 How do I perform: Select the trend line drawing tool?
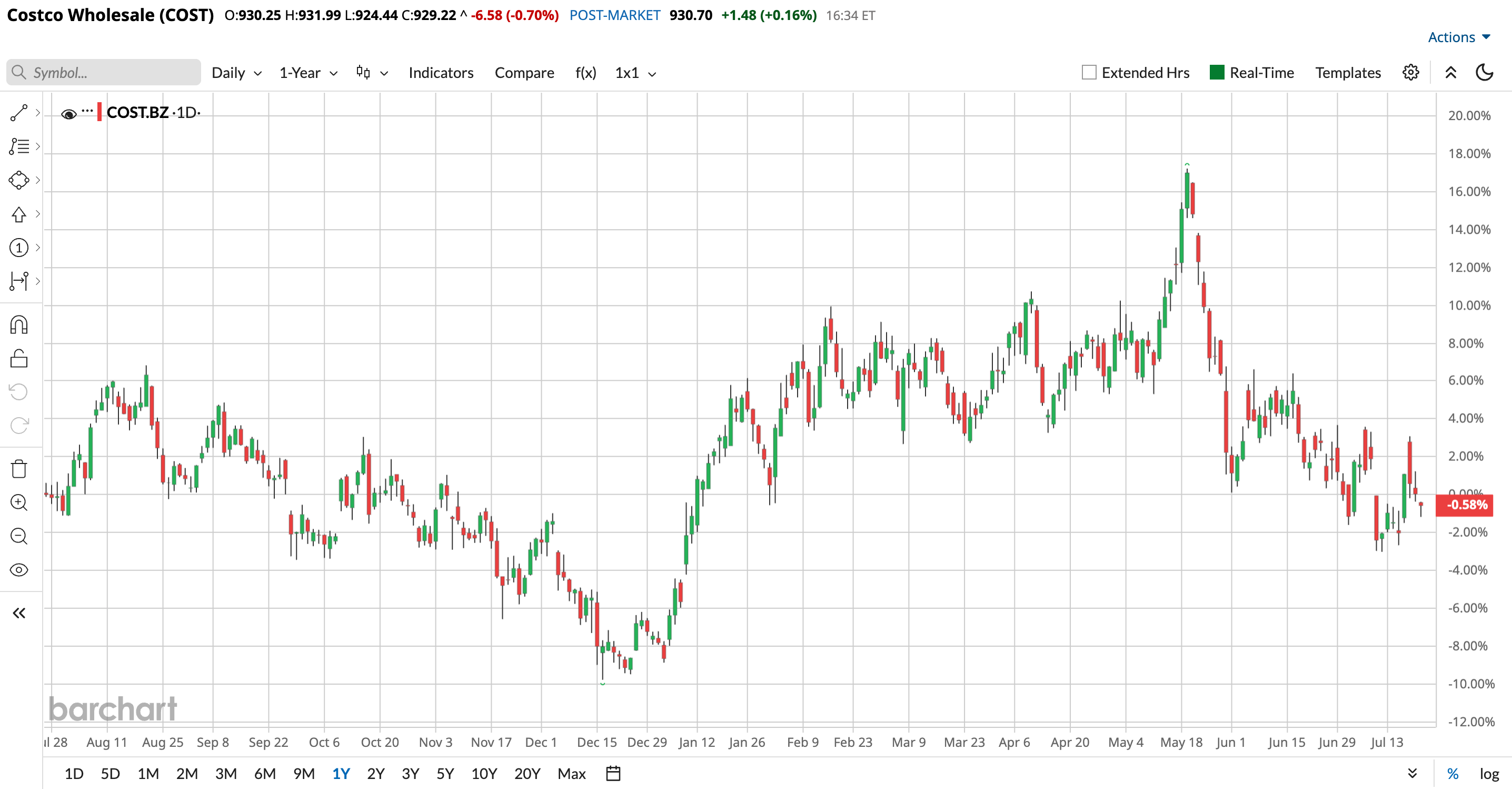tap(19, 113)
